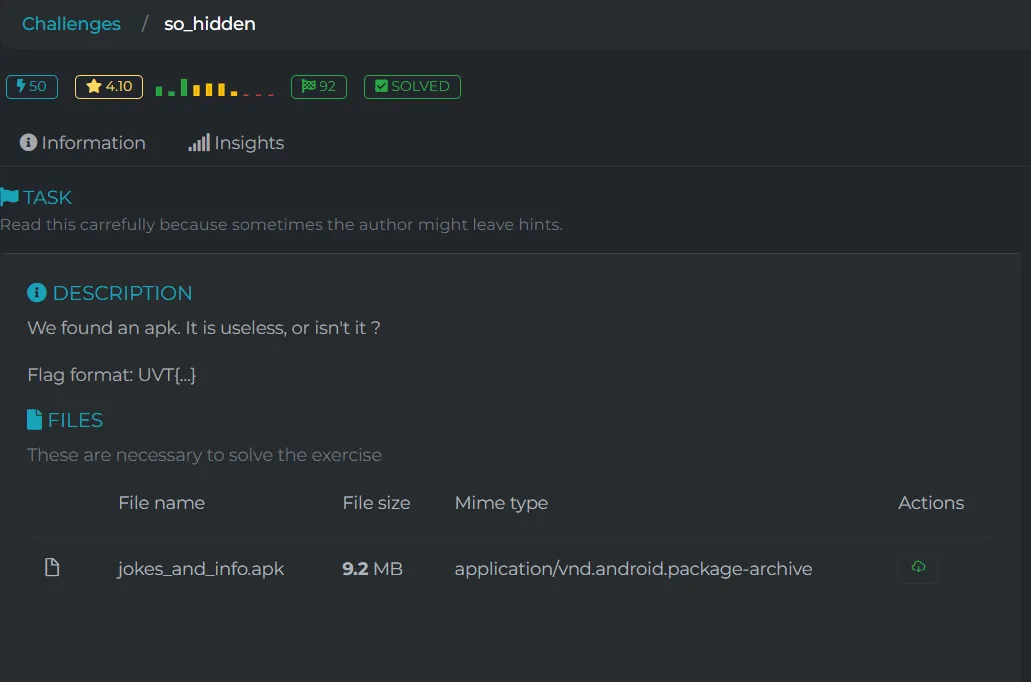Click the TASK flag icon
The height and width of the screenshot is (682, 1031).
point(9,197)
